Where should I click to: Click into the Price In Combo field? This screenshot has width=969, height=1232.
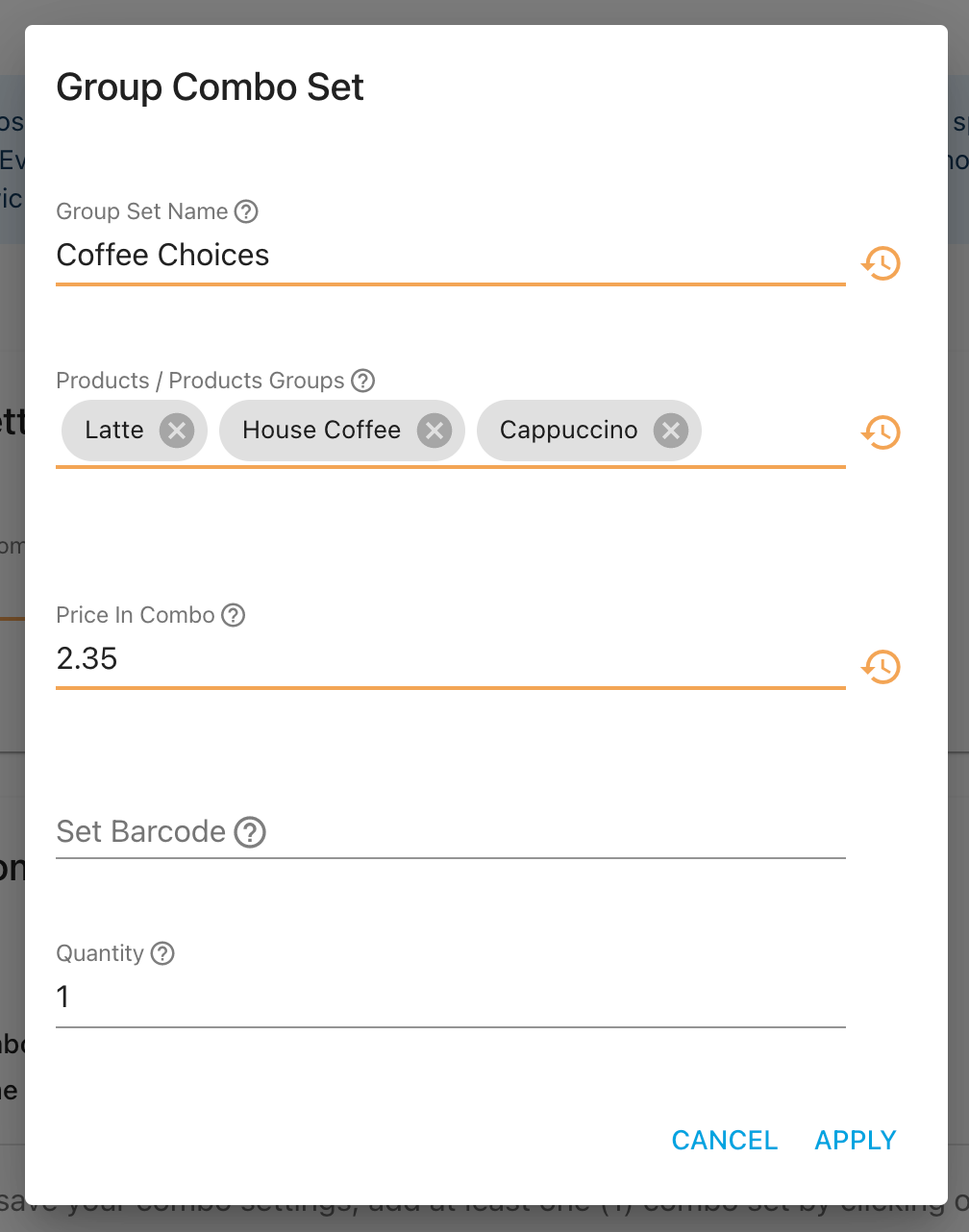[450, 659]
